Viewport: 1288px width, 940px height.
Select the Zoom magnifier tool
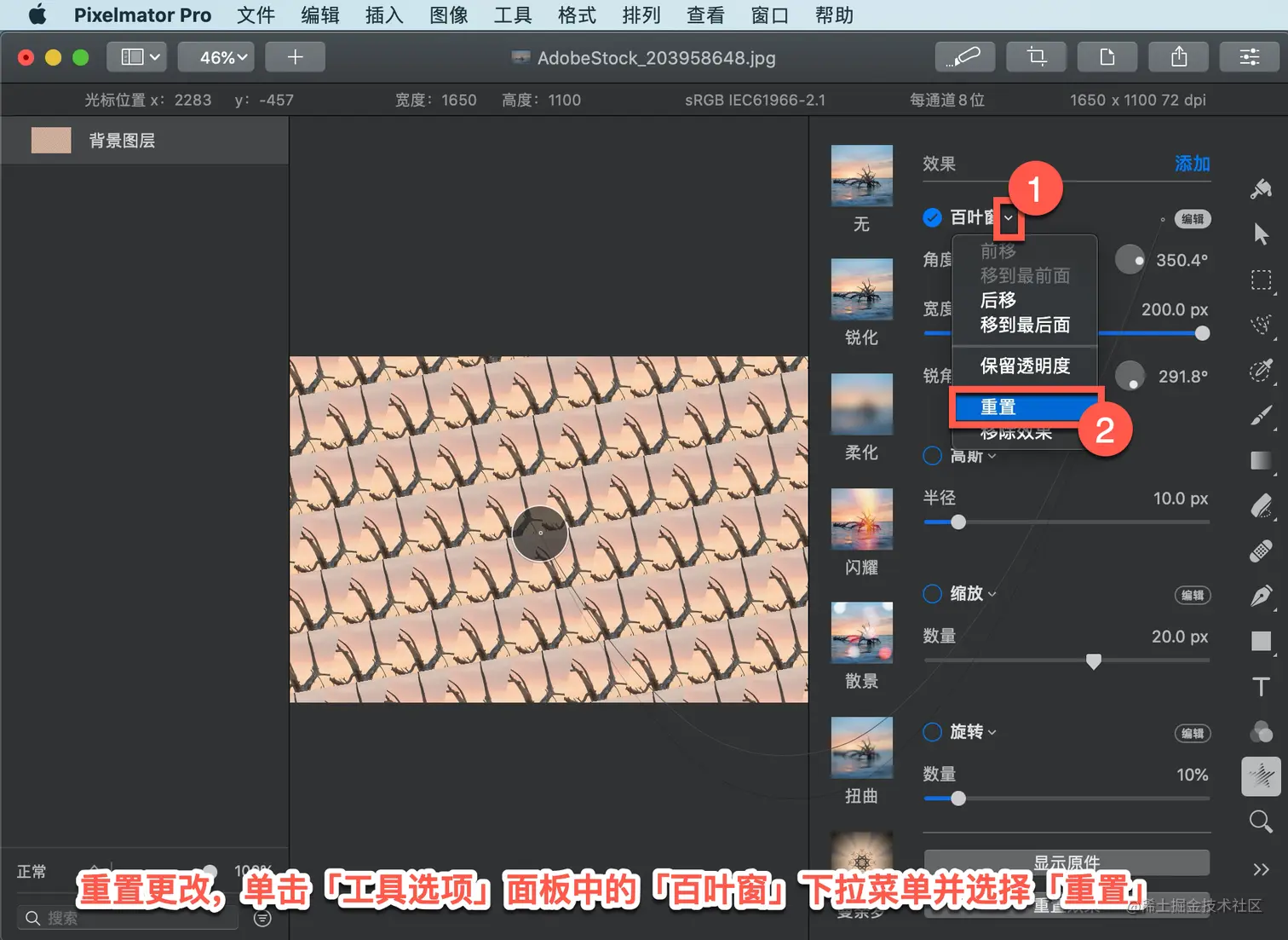1262,822
